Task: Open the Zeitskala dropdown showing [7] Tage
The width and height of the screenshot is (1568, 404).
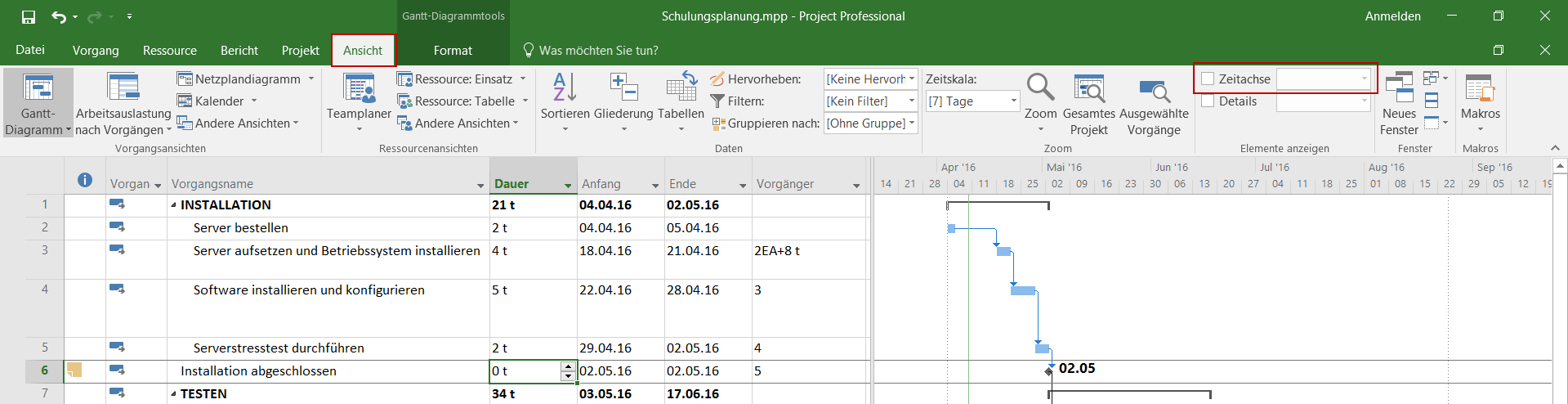Action: pyautogui.click(x=1013, y=101)
